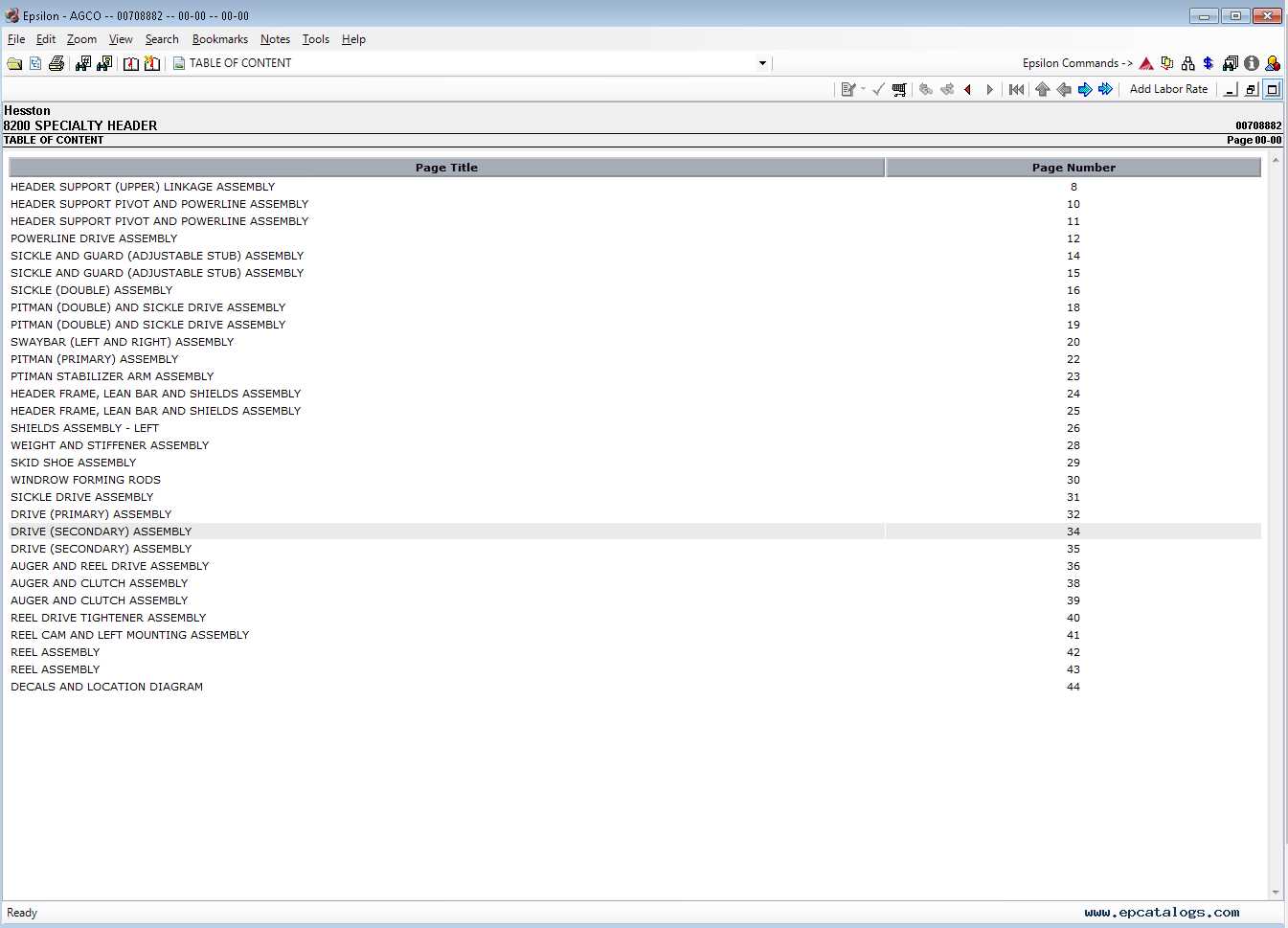Click the note with pencil icon
Screen dimensions: 1288x928
(847, 89)
